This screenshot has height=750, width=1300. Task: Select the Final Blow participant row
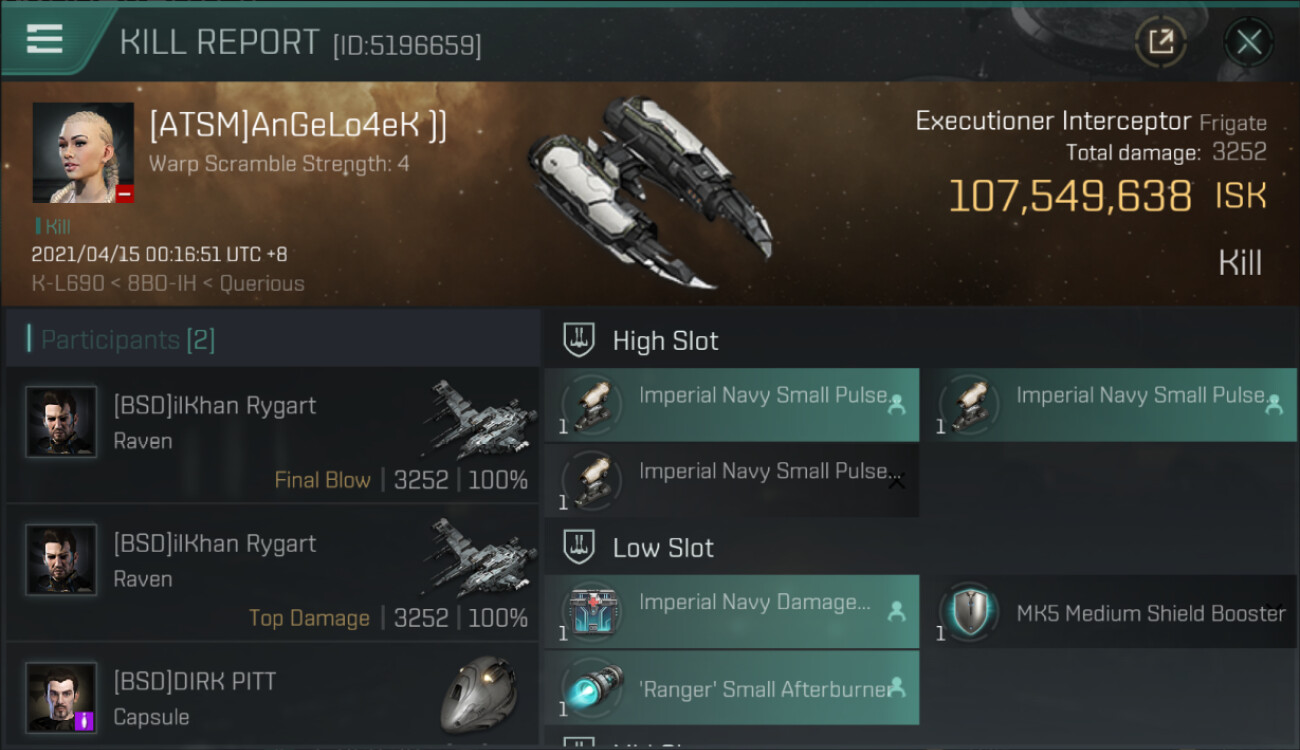(272, 435)
